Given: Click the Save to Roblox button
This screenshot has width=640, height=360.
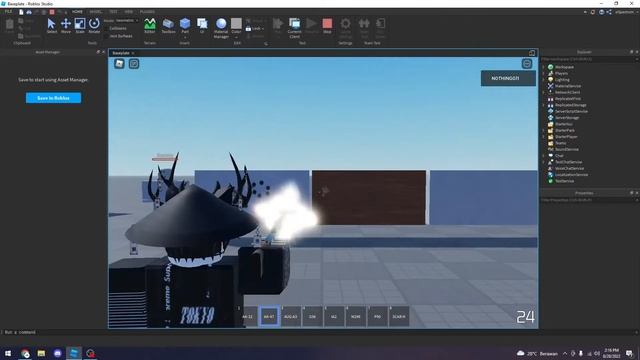Looking at the screenshot, I should (53, 98).
